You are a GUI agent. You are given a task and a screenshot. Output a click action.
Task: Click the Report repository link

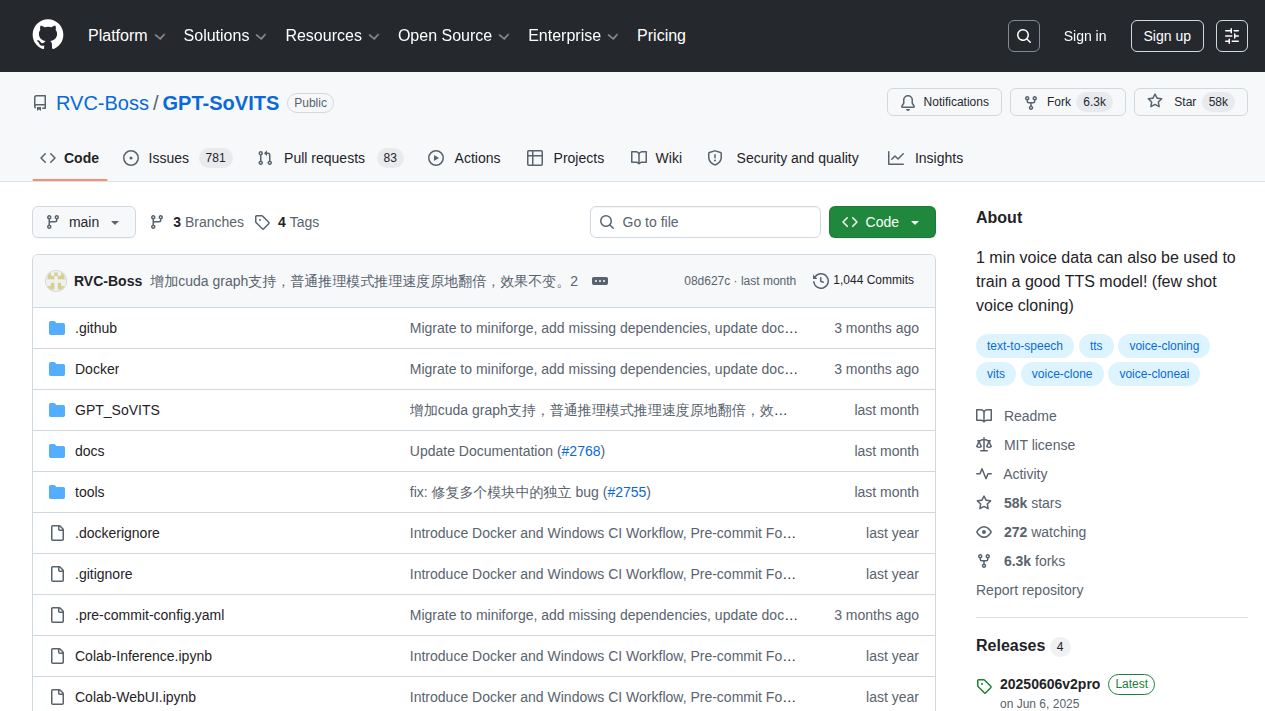(x=1029, y=590)
